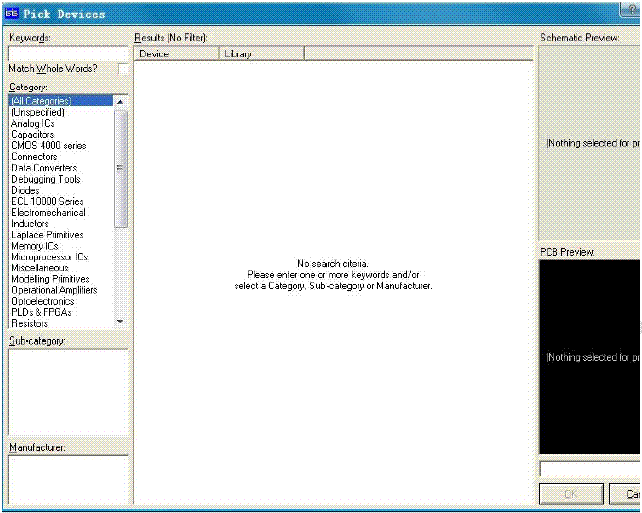Image resolution: width=642 pixels, height=513 pixels.
Task: Click the Pick Devices title bar icon
Action: pyautogui.click(x=12, y=15)
